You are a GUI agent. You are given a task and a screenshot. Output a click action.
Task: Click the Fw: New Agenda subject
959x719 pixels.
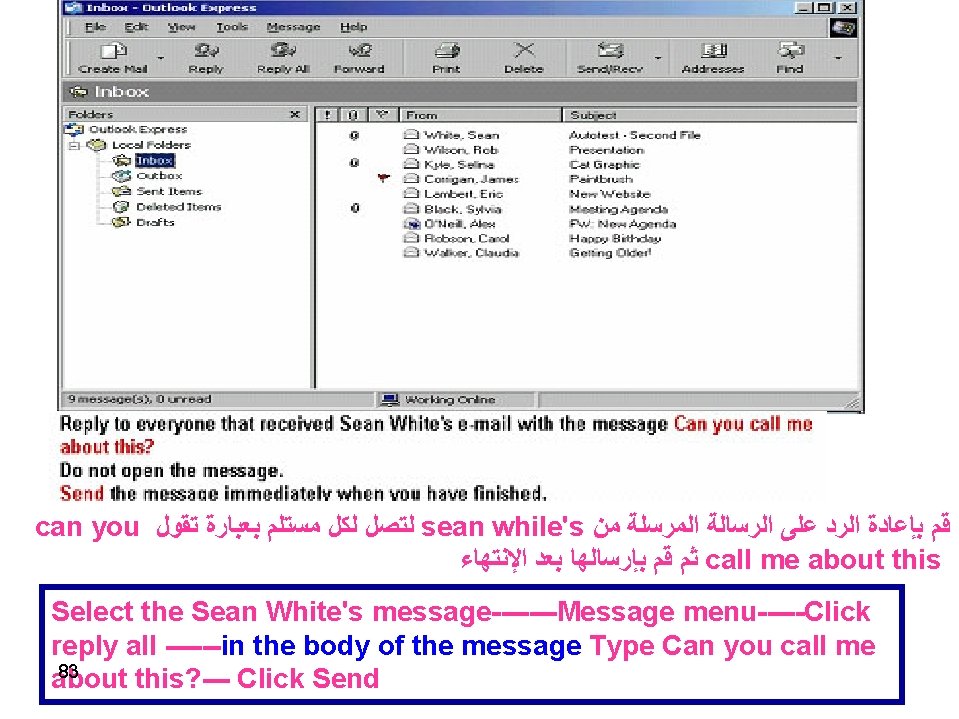click(x=623, y=224)
